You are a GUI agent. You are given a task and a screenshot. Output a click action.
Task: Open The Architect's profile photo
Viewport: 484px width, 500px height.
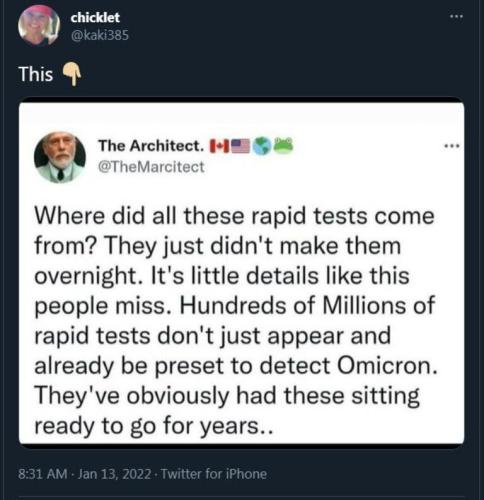tap(60, 157)
